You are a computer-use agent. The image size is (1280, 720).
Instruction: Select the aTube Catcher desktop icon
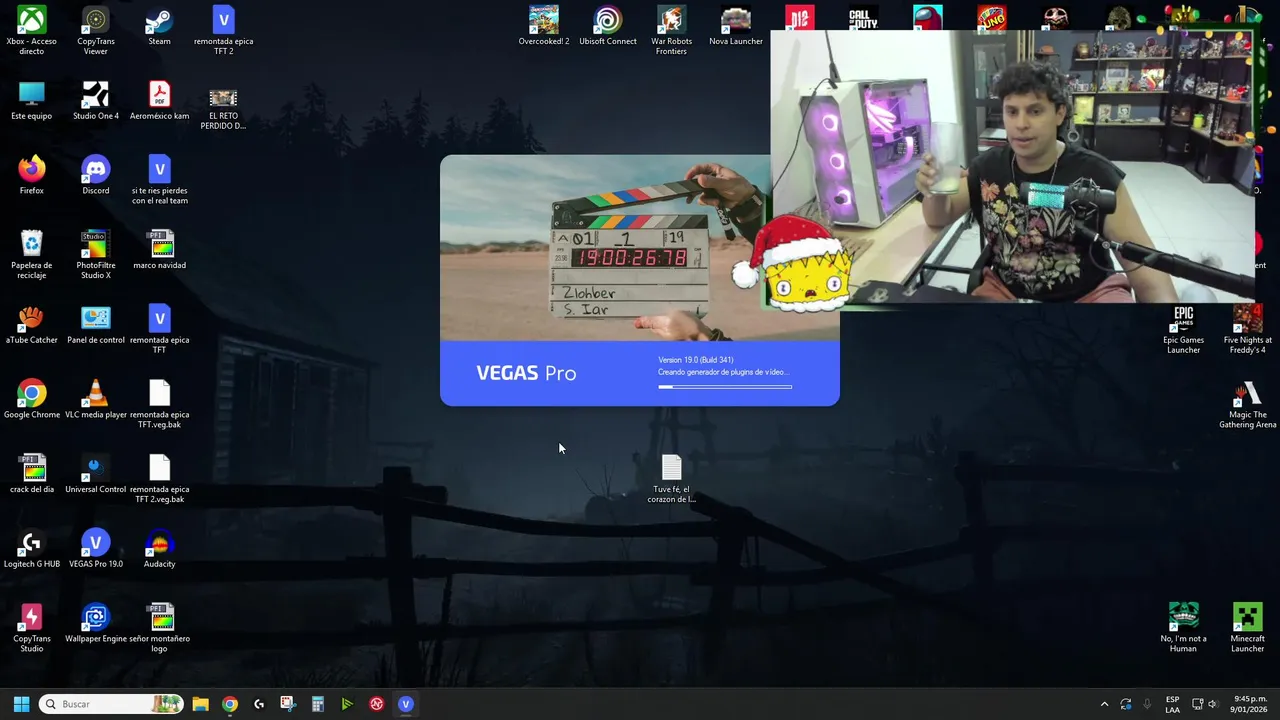pos(32,325)
